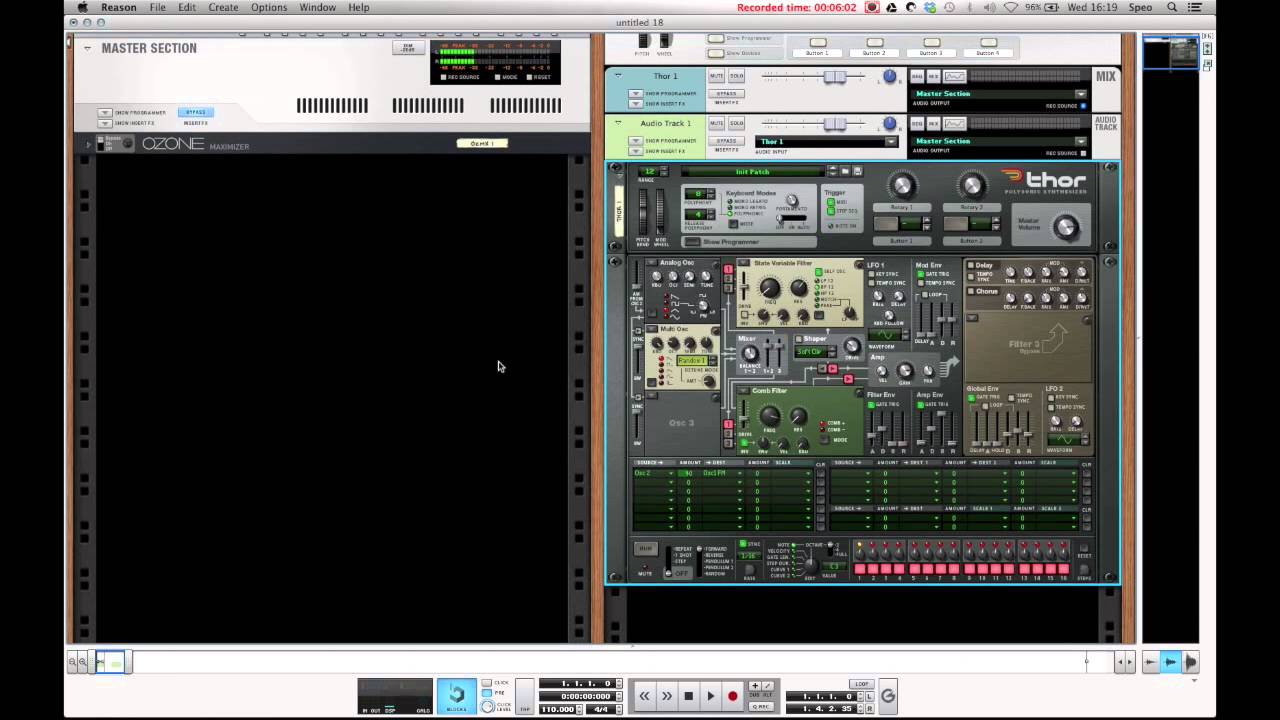Open Spotlight search in the menu bar
1280x720 pixels.
click(1173, 7)
